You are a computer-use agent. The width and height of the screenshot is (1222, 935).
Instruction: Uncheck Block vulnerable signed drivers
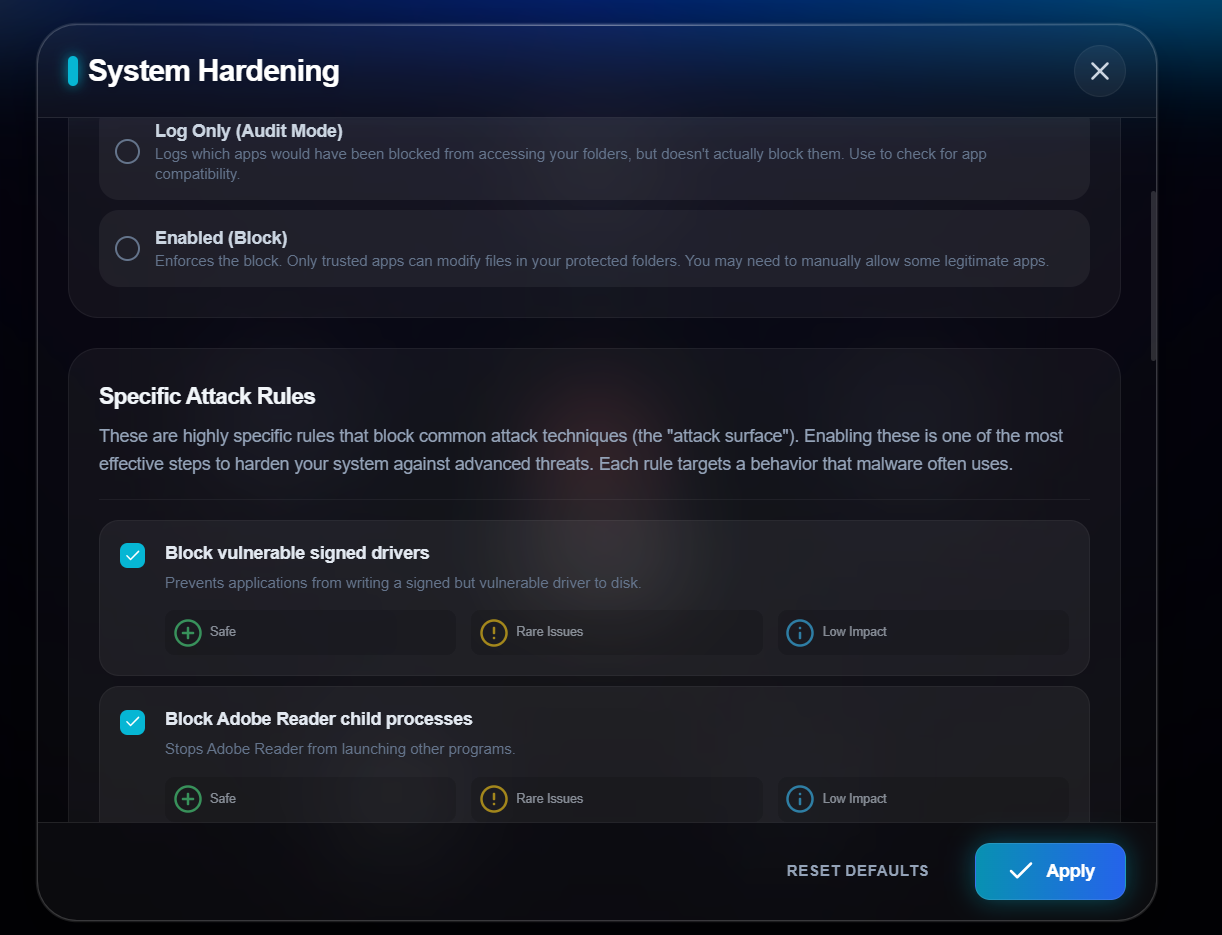pos(133,555)
